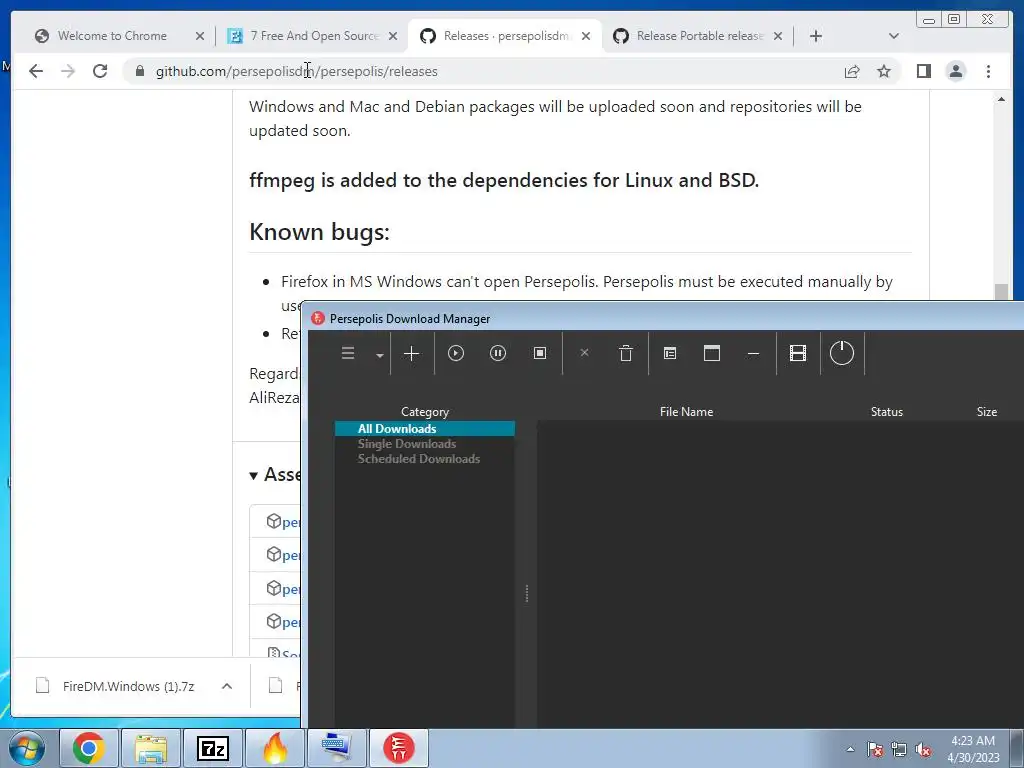Click the muted volume tray icon
The width and height of the screenshot is (1024, 768).
click(x=923, y=750)
